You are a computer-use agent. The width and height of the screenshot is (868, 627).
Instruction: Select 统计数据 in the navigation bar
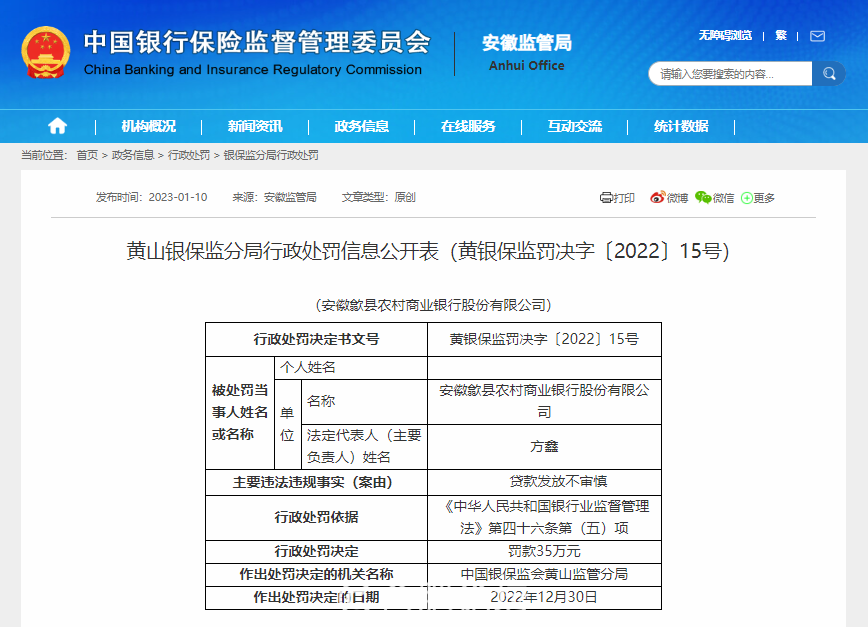point(681,126)
